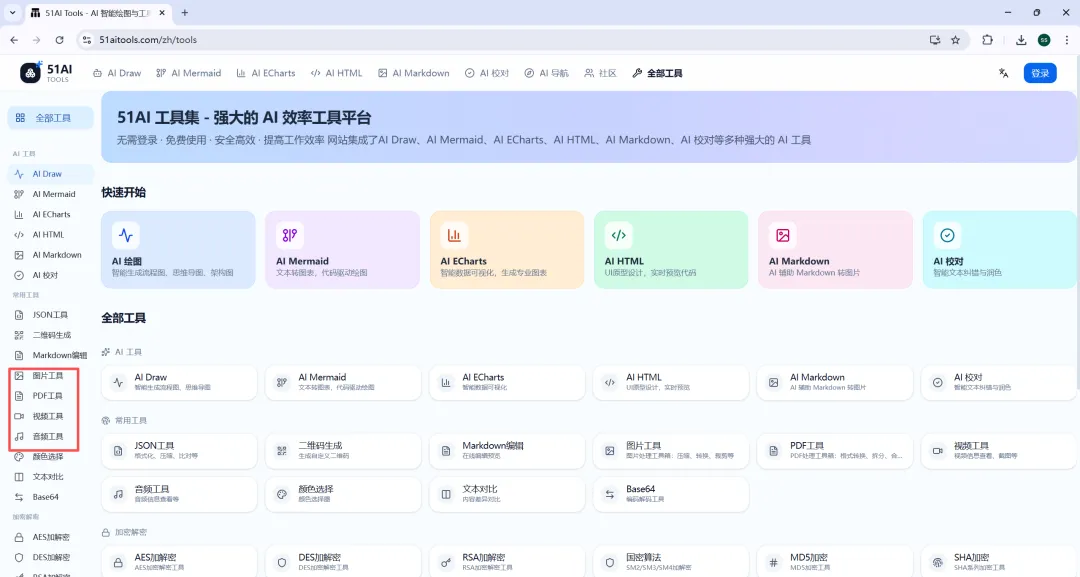1080x577 pixels.
Task: Open 视频工具 in the sidebar
Action: pyautogui.click(x=50, y=417)
